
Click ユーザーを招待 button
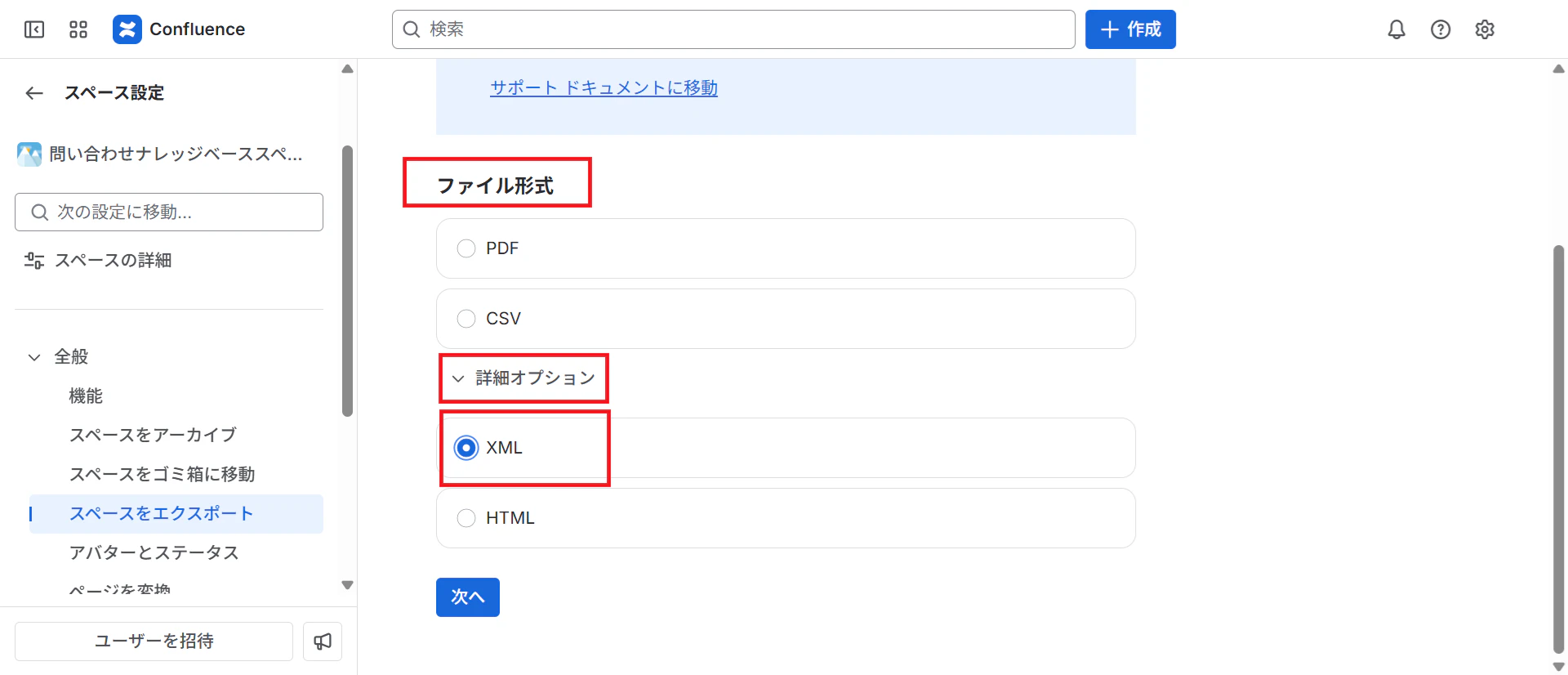(154, 641)
